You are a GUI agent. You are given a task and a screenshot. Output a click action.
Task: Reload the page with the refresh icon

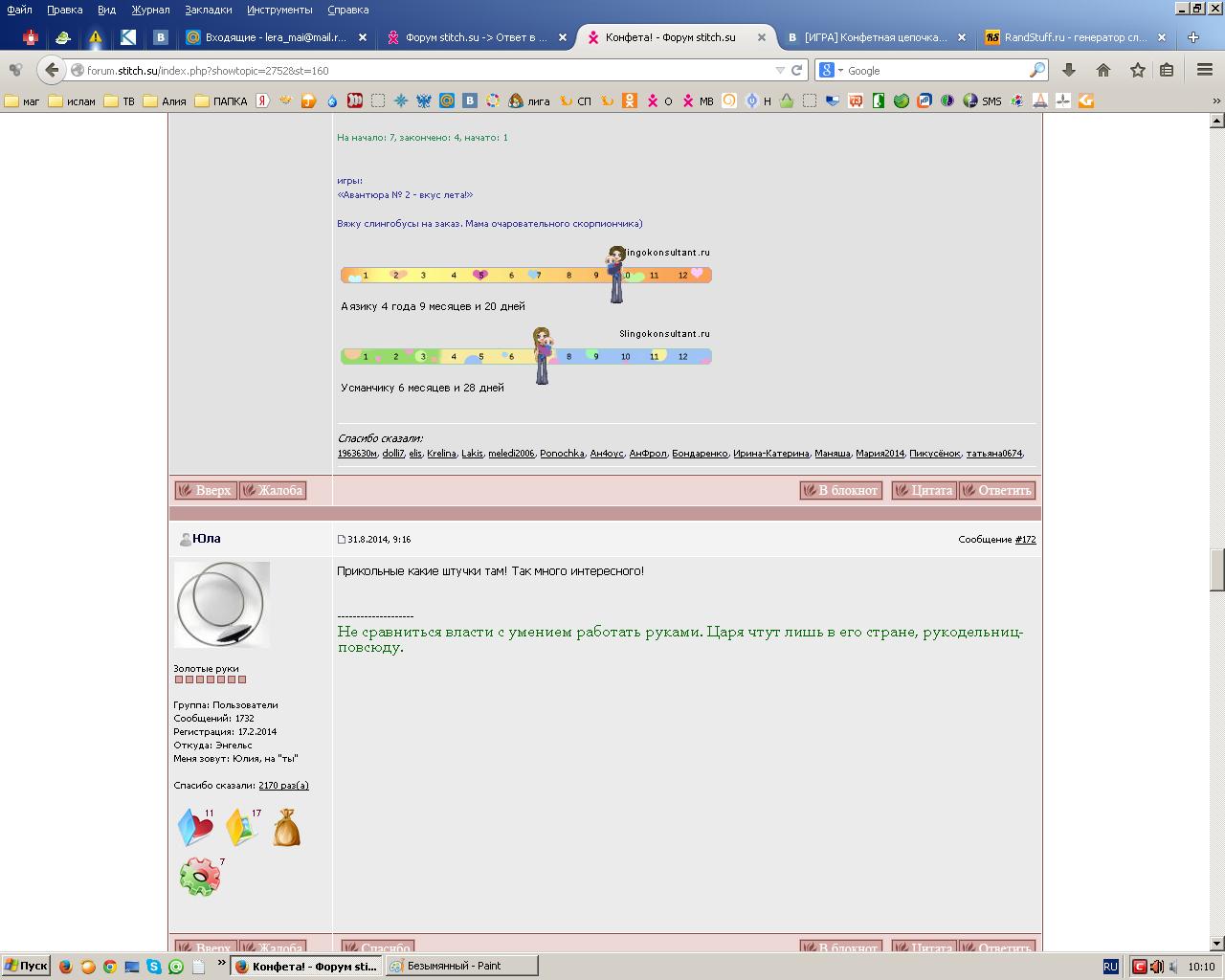(796, 70)
